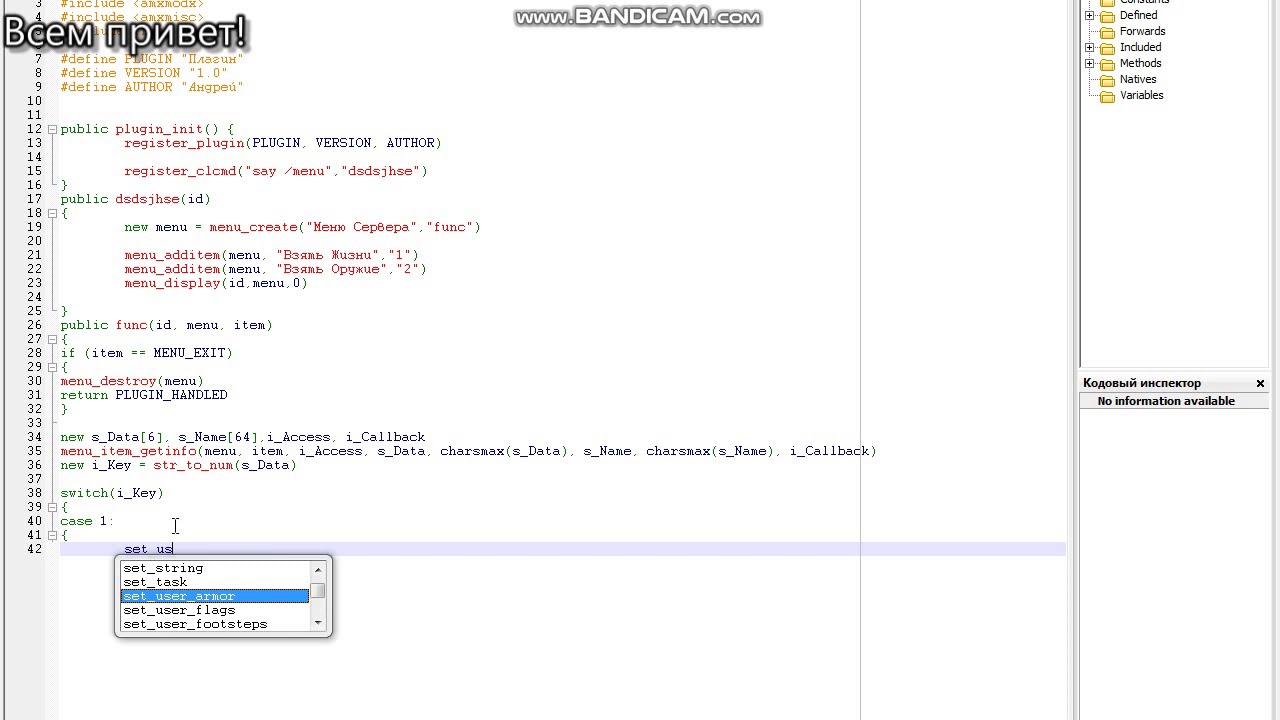
Task: Click the Variables folder icon
Action: click(x=1107, y=96)
